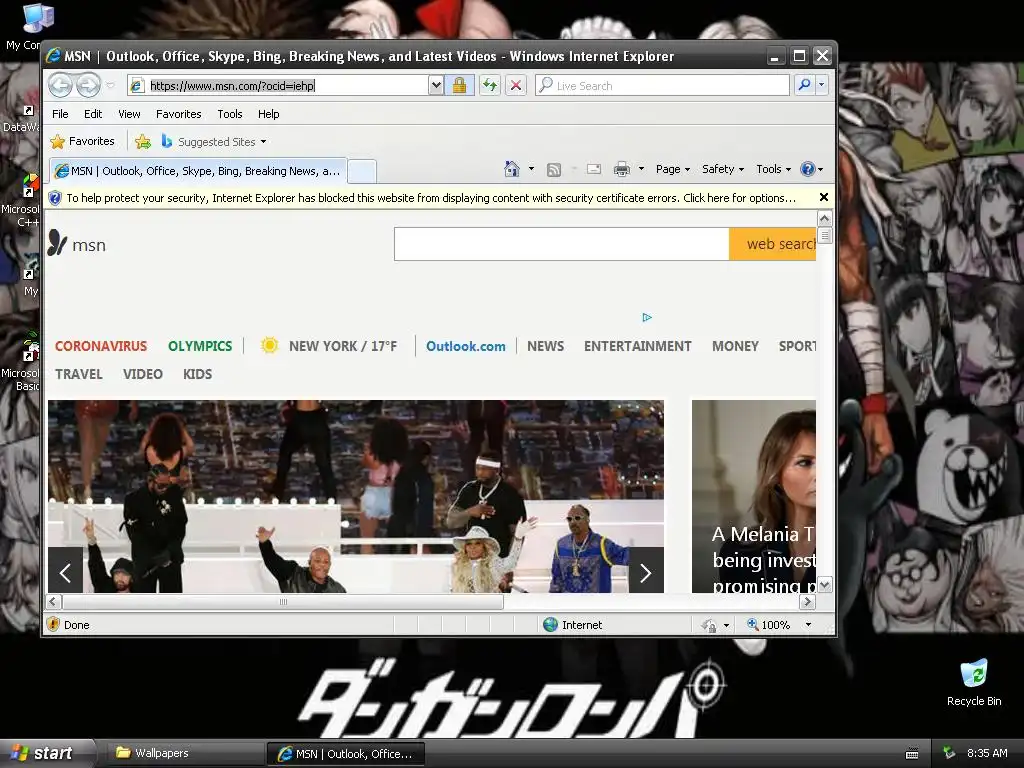Screen dimensions: 1024x768
Task: Stop loading with the red X icon
Action: point(516,86)
